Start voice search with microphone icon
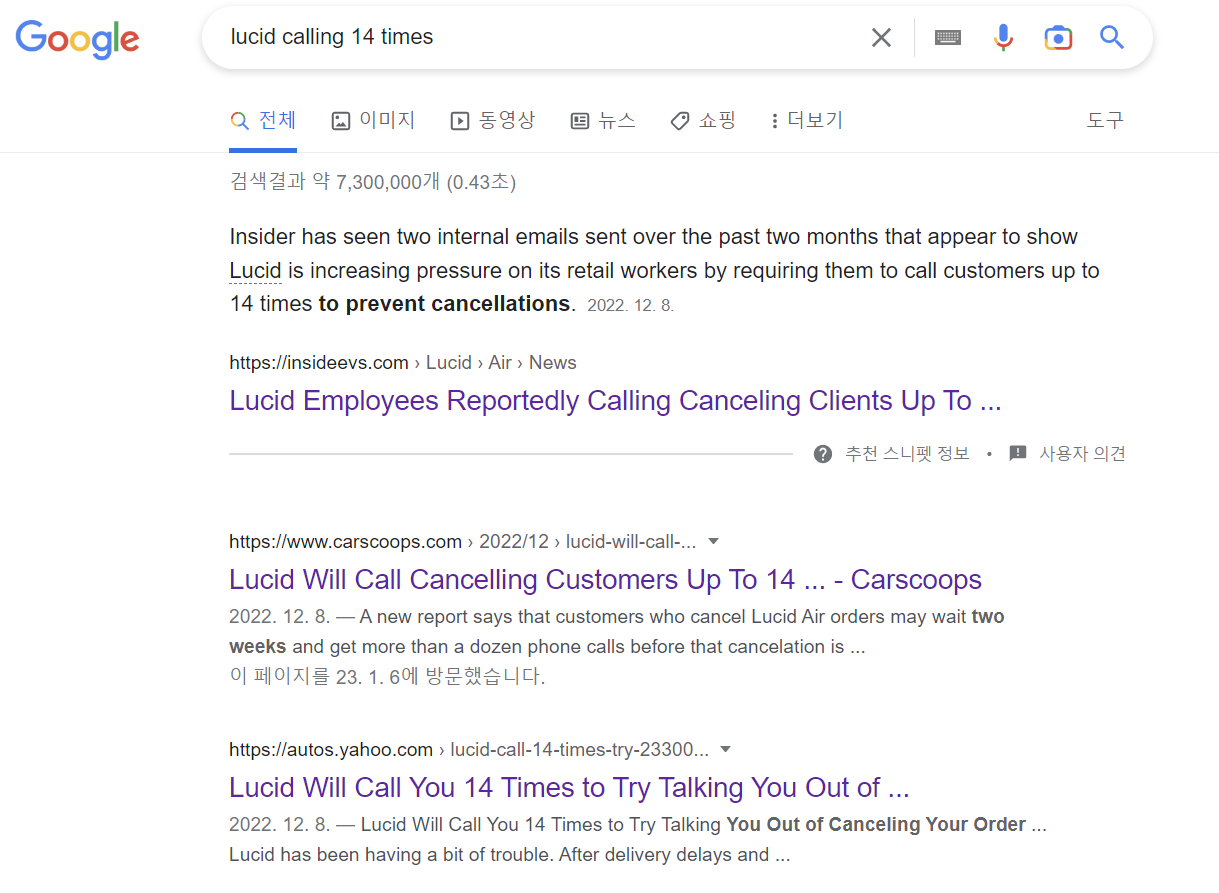The width and height of the screenshot is (1219, 893). point(1003,38)
